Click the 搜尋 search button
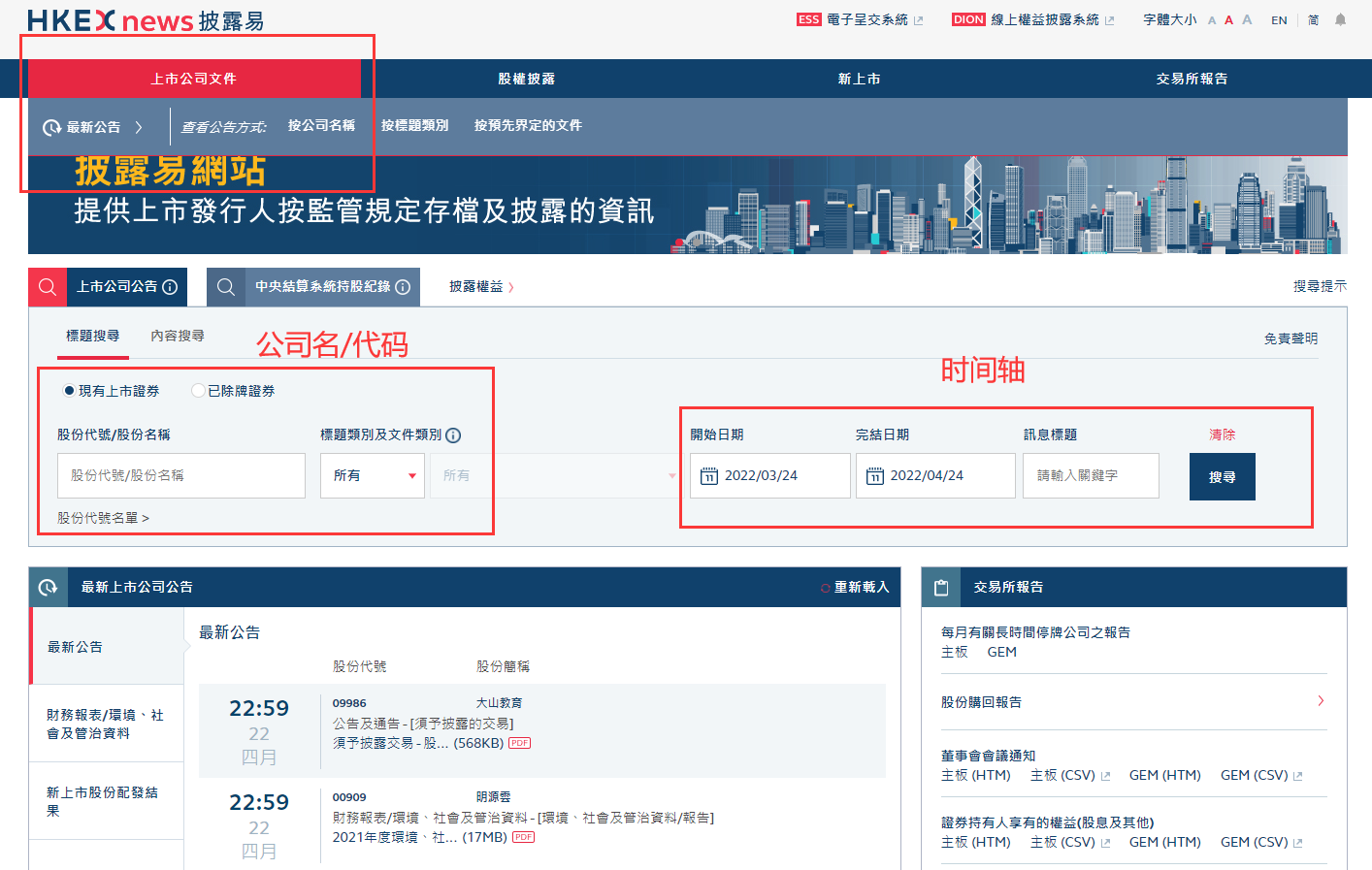The height and width of the screenshot is (870, 1372). (1223, 476)
